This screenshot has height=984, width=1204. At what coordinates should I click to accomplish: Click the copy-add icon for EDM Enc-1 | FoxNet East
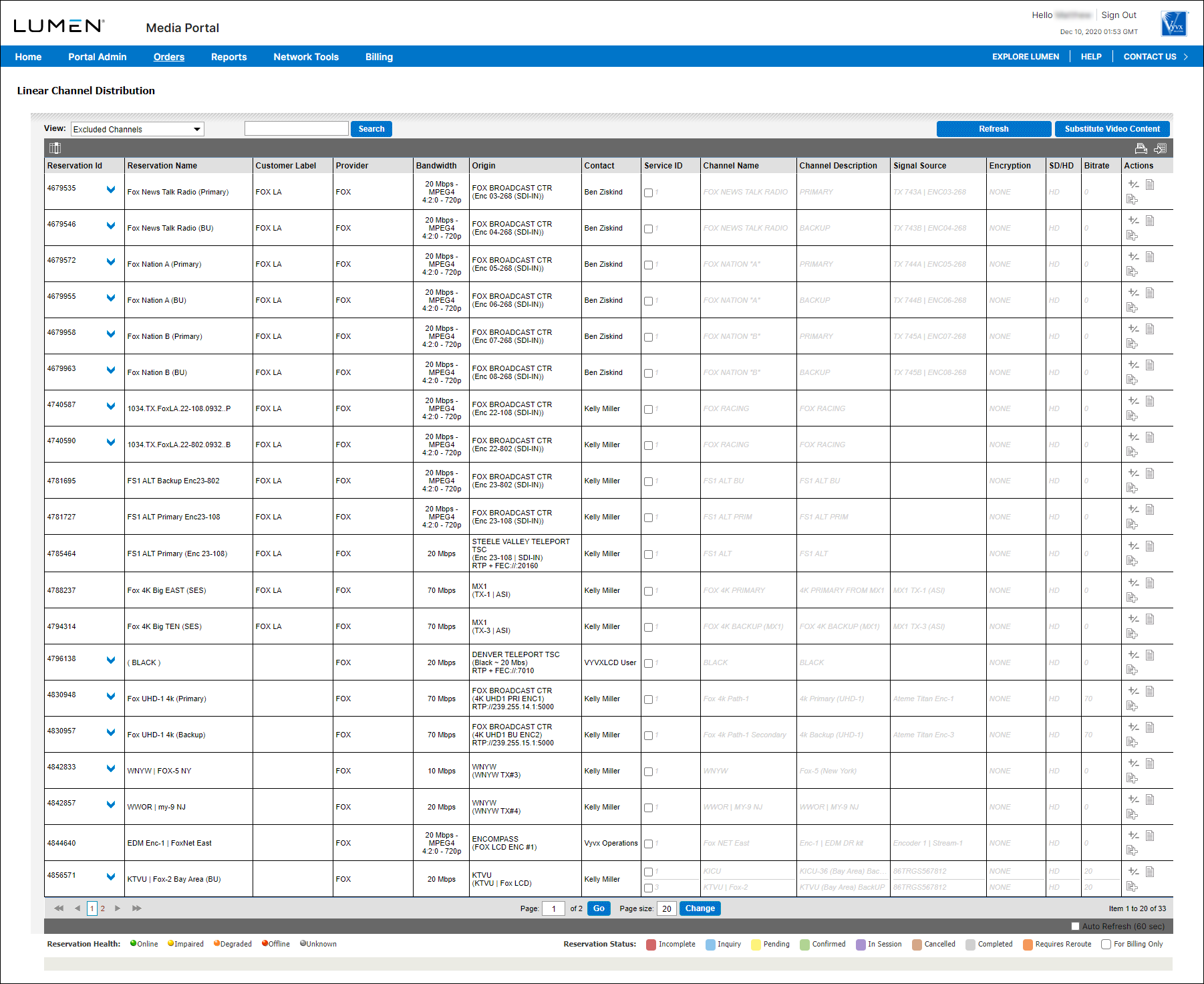1132,850
